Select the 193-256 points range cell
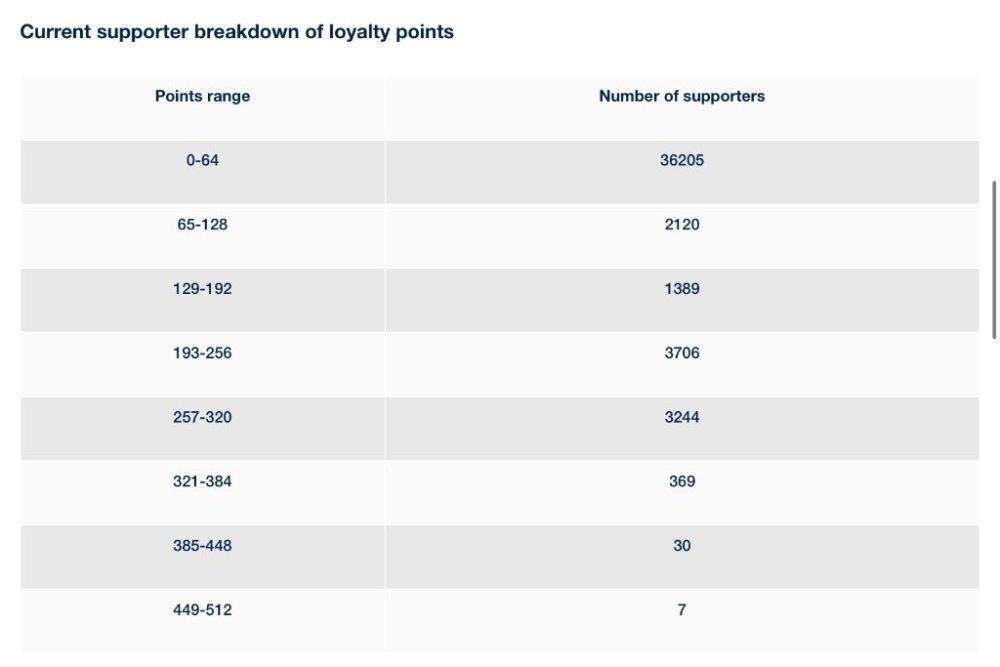The height and width of the screenshot is (667, 1000). click(202, 353)
